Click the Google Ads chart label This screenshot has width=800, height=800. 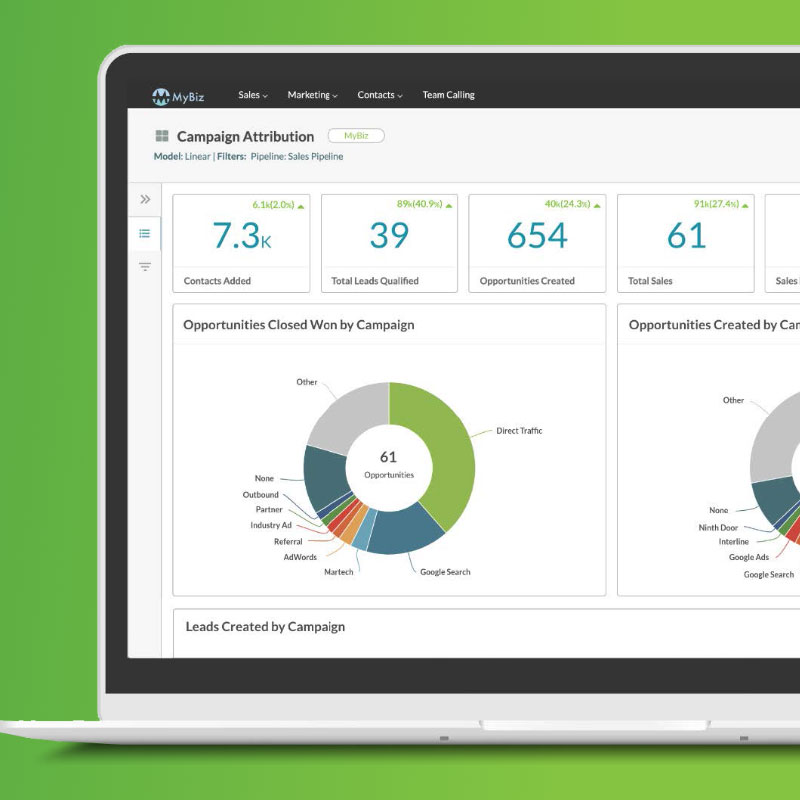(748, 557)
